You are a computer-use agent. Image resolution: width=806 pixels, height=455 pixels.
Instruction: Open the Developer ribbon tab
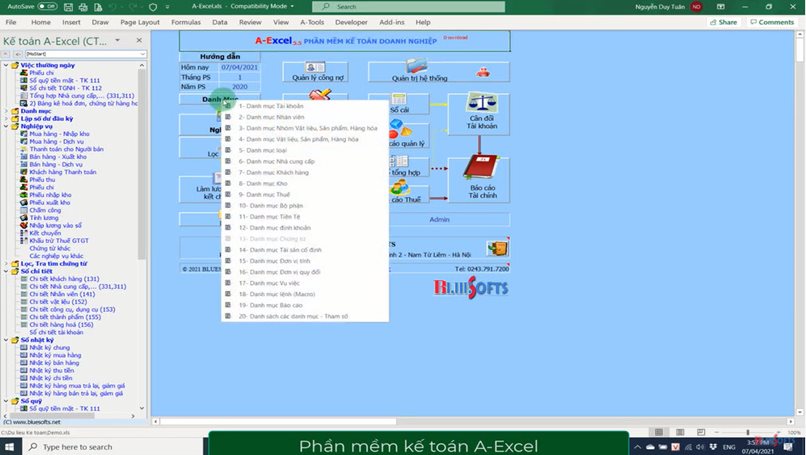click(351, 22)
